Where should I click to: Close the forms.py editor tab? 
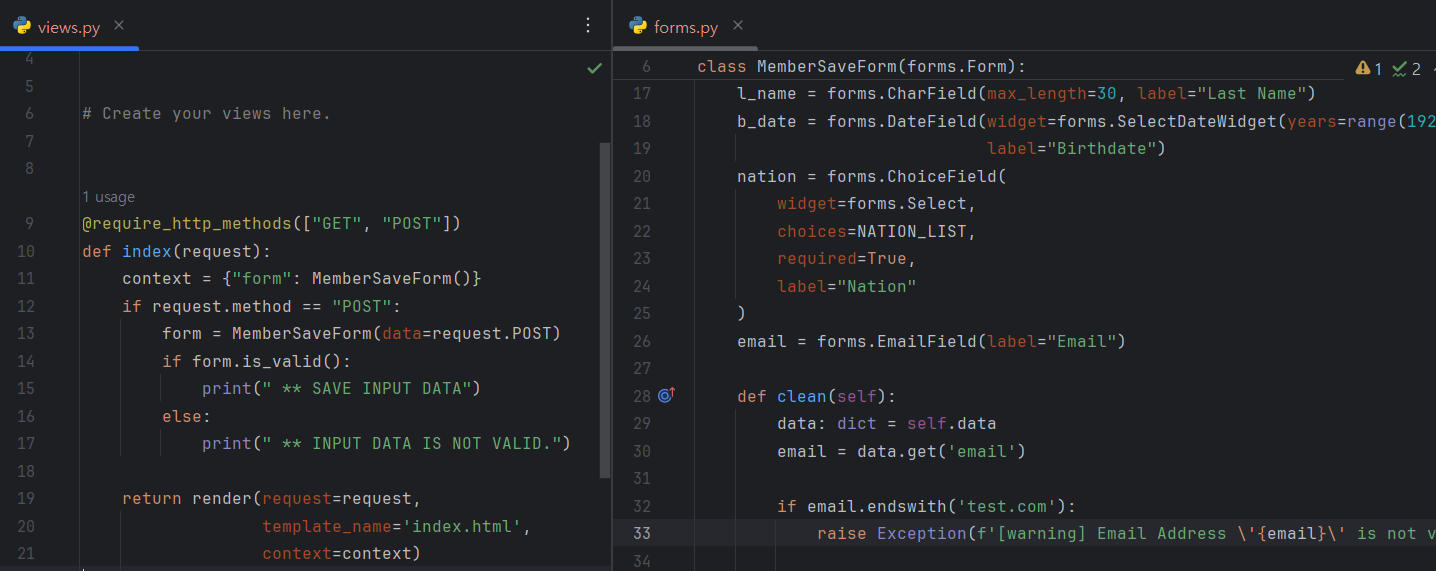[738, 25]
